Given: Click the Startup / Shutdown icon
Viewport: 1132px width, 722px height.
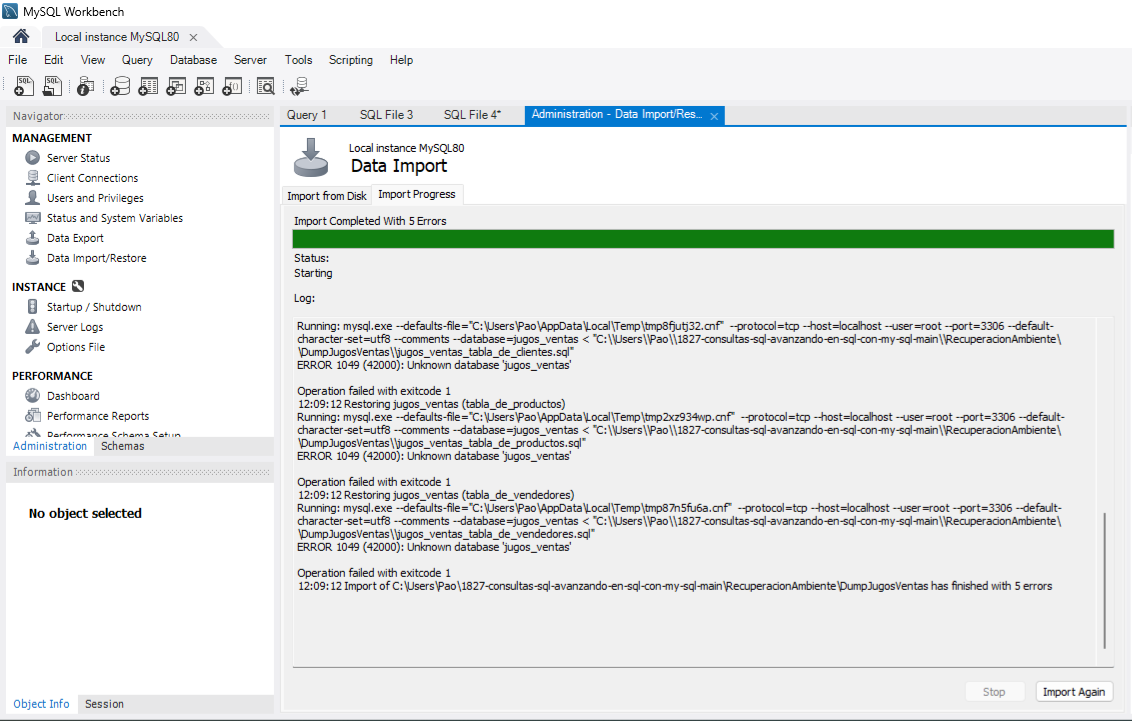Looking at the screenshot, I should (x=32, y=307).
